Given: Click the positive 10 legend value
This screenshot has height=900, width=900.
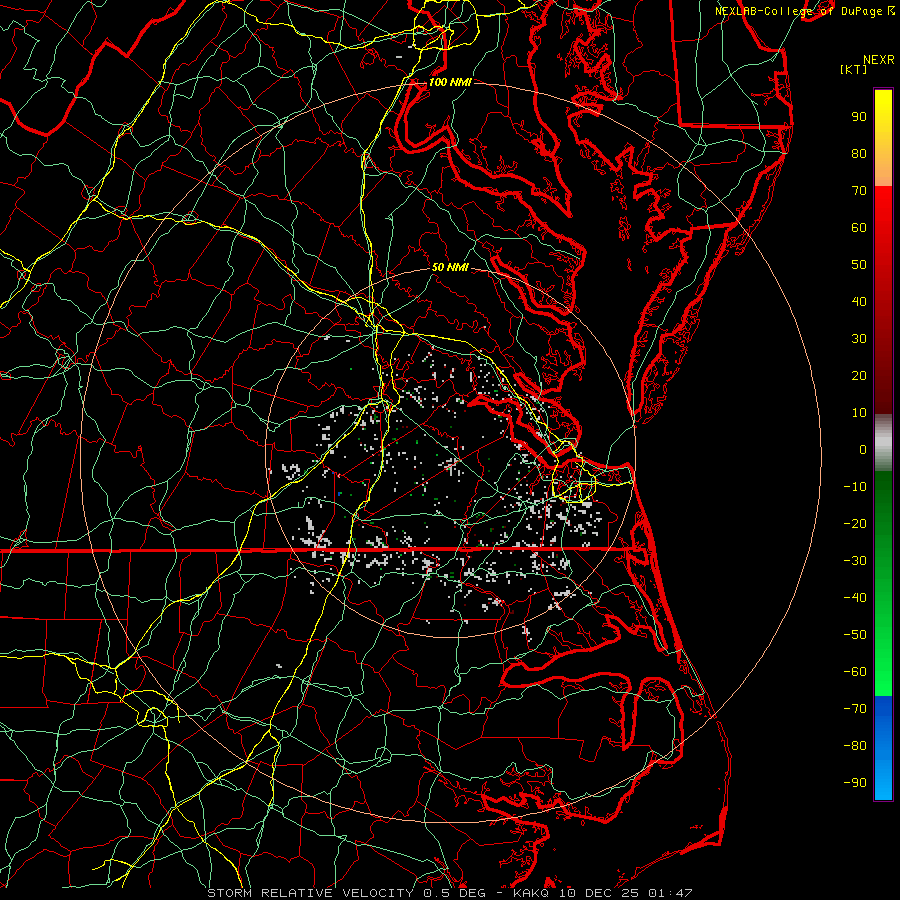Looking at the screenshot, I should pyautogui.click(x=859, y=413).
